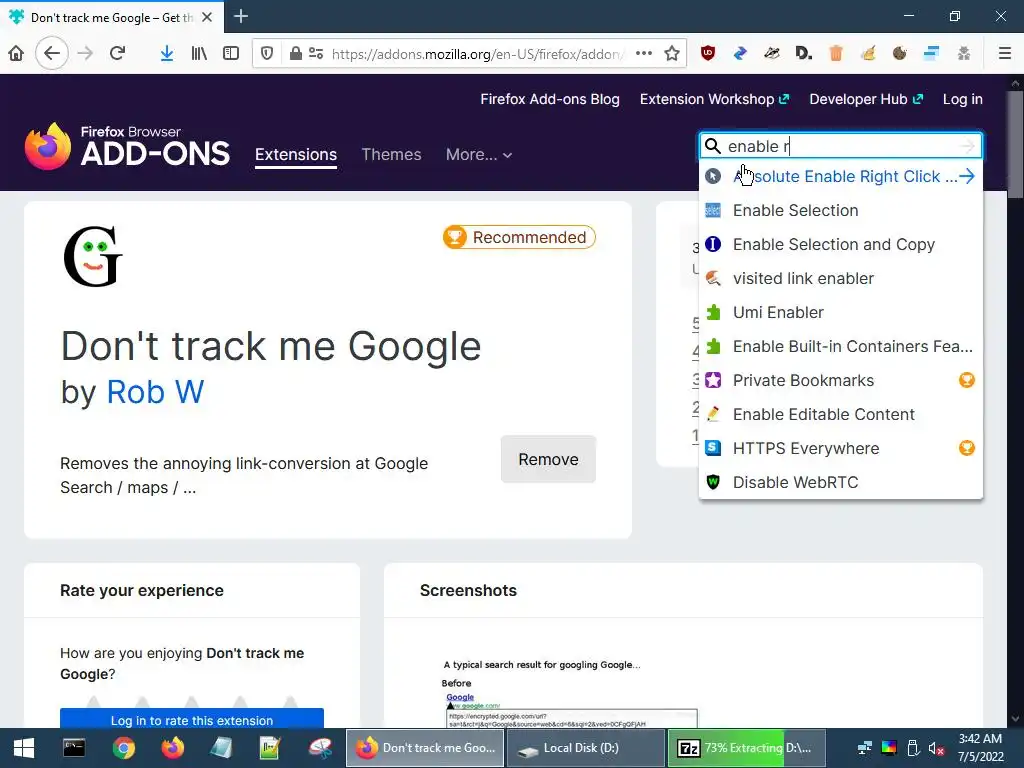
Task: Open site permissions icon in address bar
Action: tap(316, 54)
